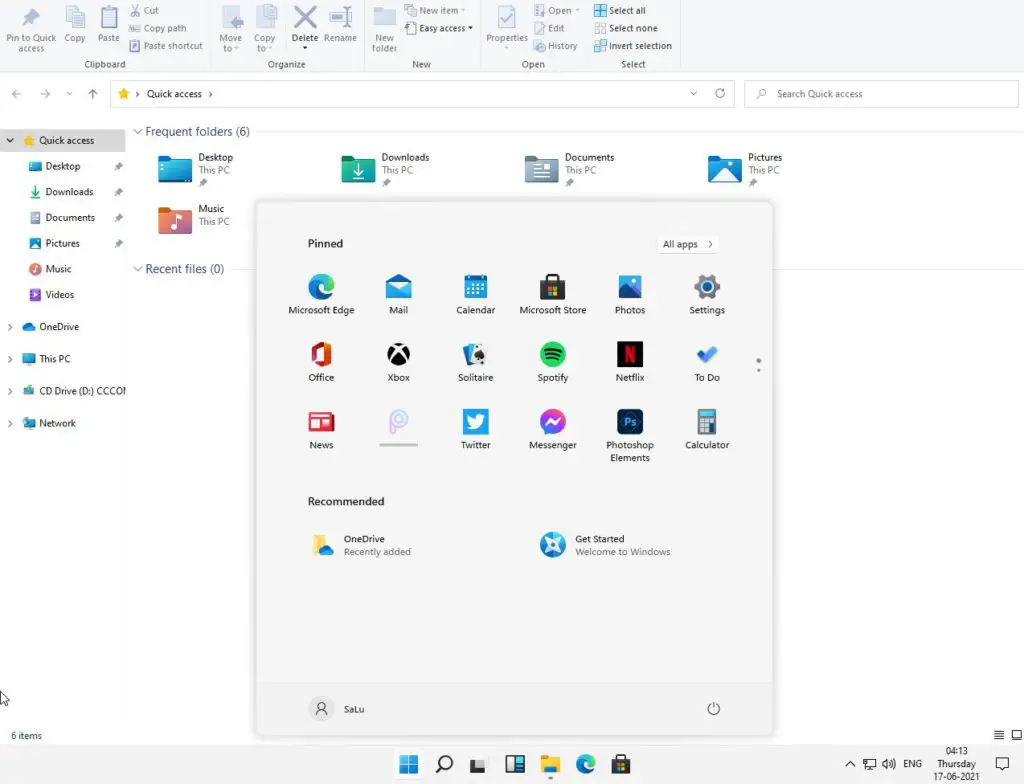Open Spotify from the Start menu
The width and height of the screenshot is (1024, 784).
pos(552,362)
